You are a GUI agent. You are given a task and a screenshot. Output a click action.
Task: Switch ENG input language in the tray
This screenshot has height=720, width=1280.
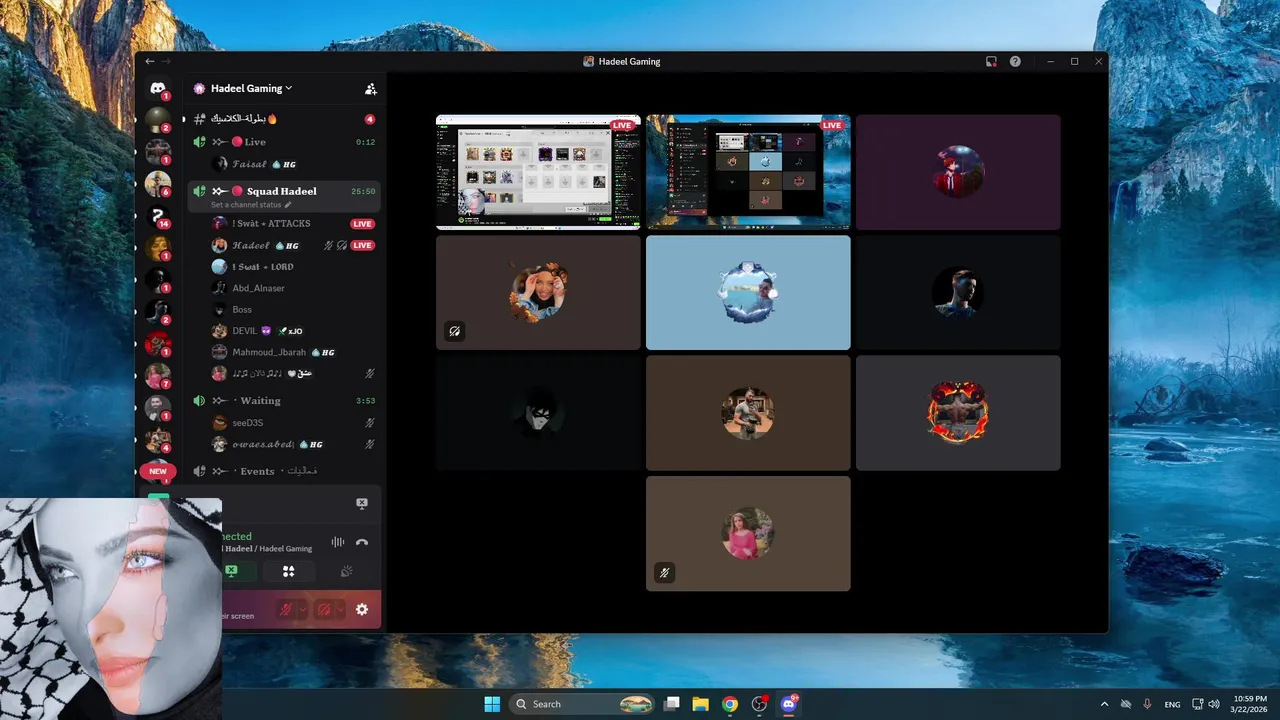[x=1172, y=704]
